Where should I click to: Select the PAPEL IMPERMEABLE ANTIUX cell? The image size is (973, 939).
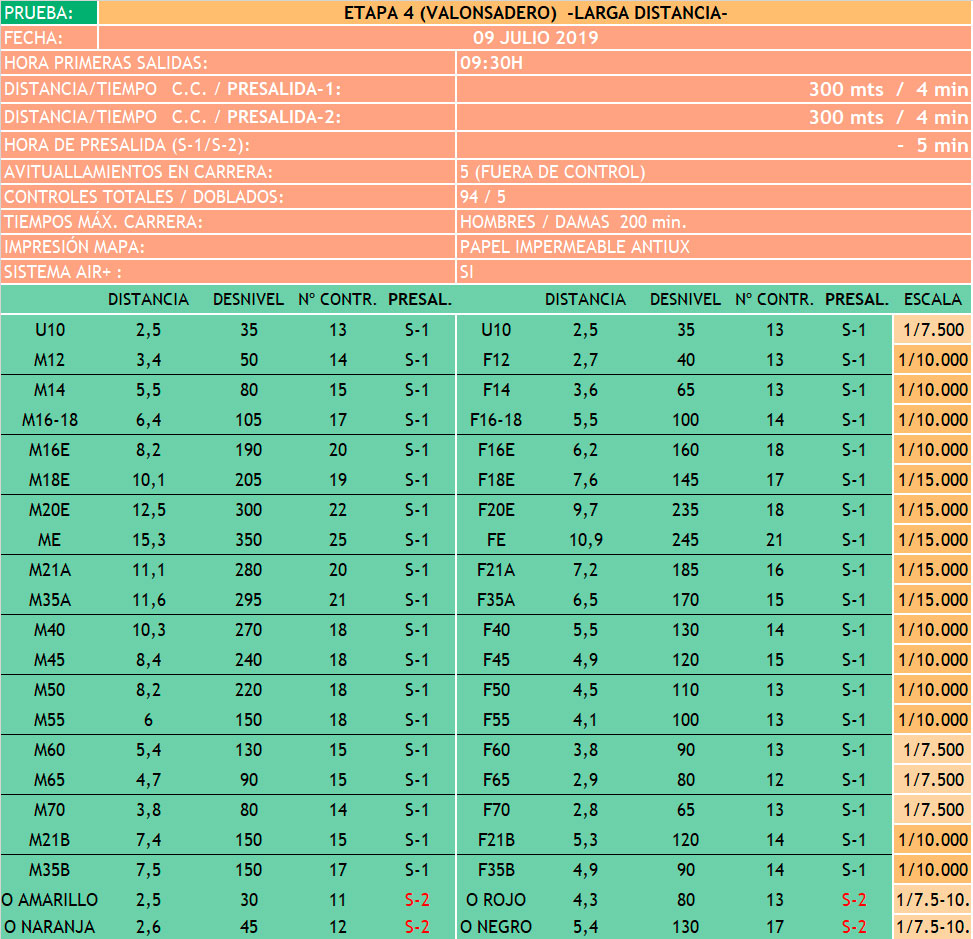point(712,246)
